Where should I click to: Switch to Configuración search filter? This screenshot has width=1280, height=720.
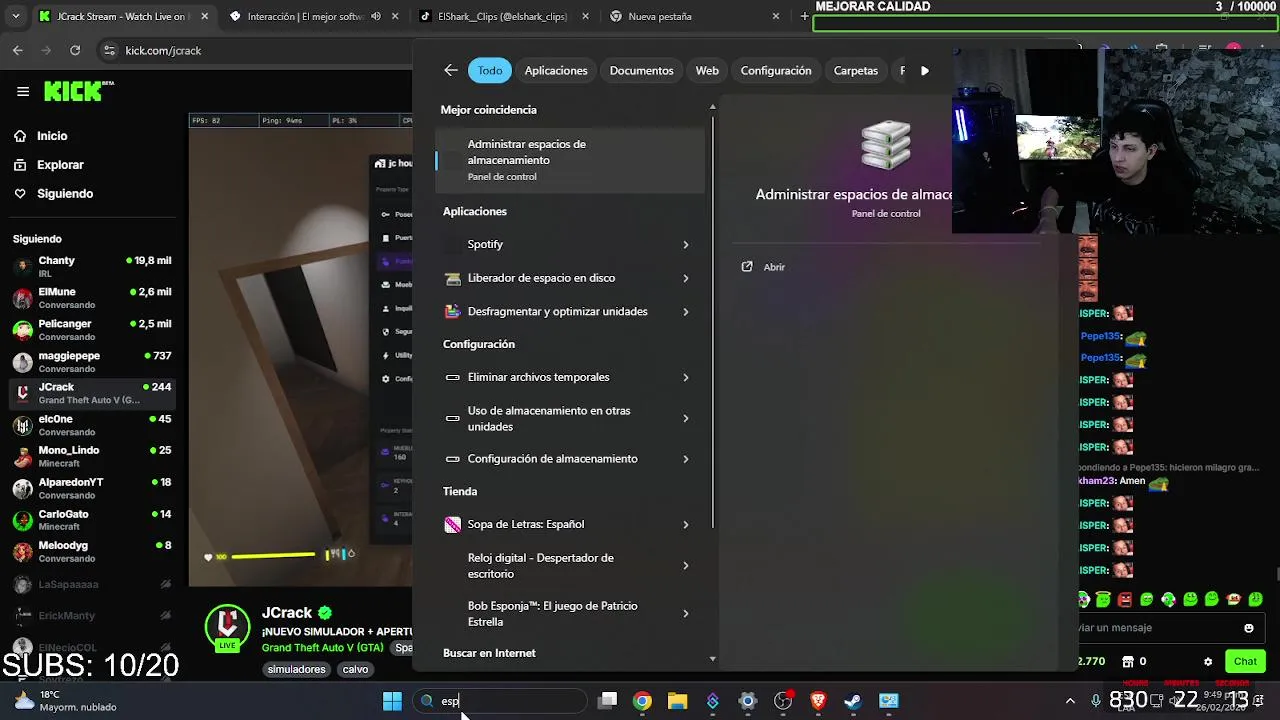click(x=776, y=70)
